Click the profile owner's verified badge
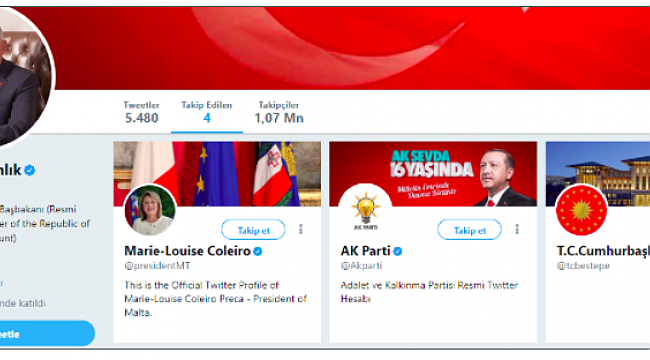650x360 pixels. (x=29, y=170)
